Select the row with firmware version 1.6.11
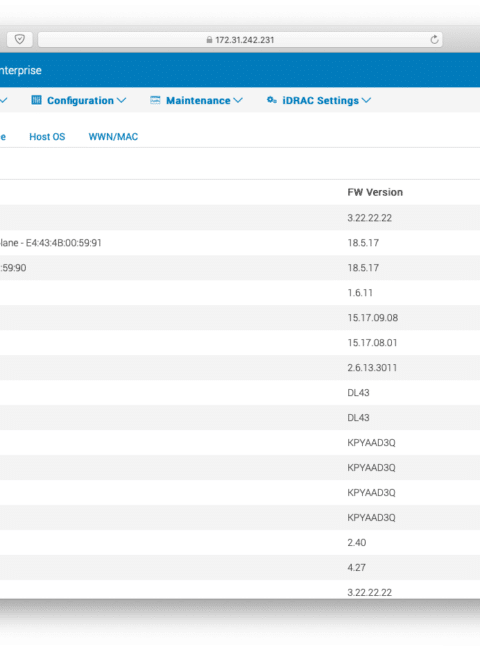The width and height of the screenshot is (480, 650). pyautogui.click(x=240, y=293)
